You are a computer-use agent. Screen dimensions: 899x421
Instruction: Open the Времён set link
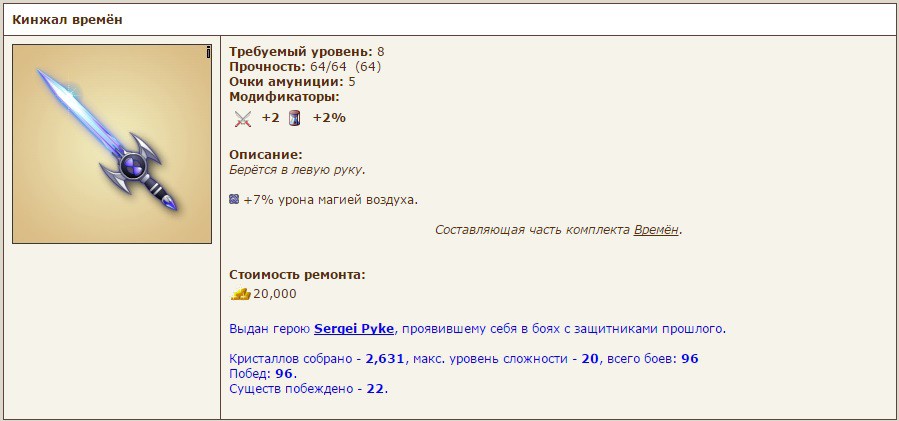pyautogui.click(x=656, y=230)
